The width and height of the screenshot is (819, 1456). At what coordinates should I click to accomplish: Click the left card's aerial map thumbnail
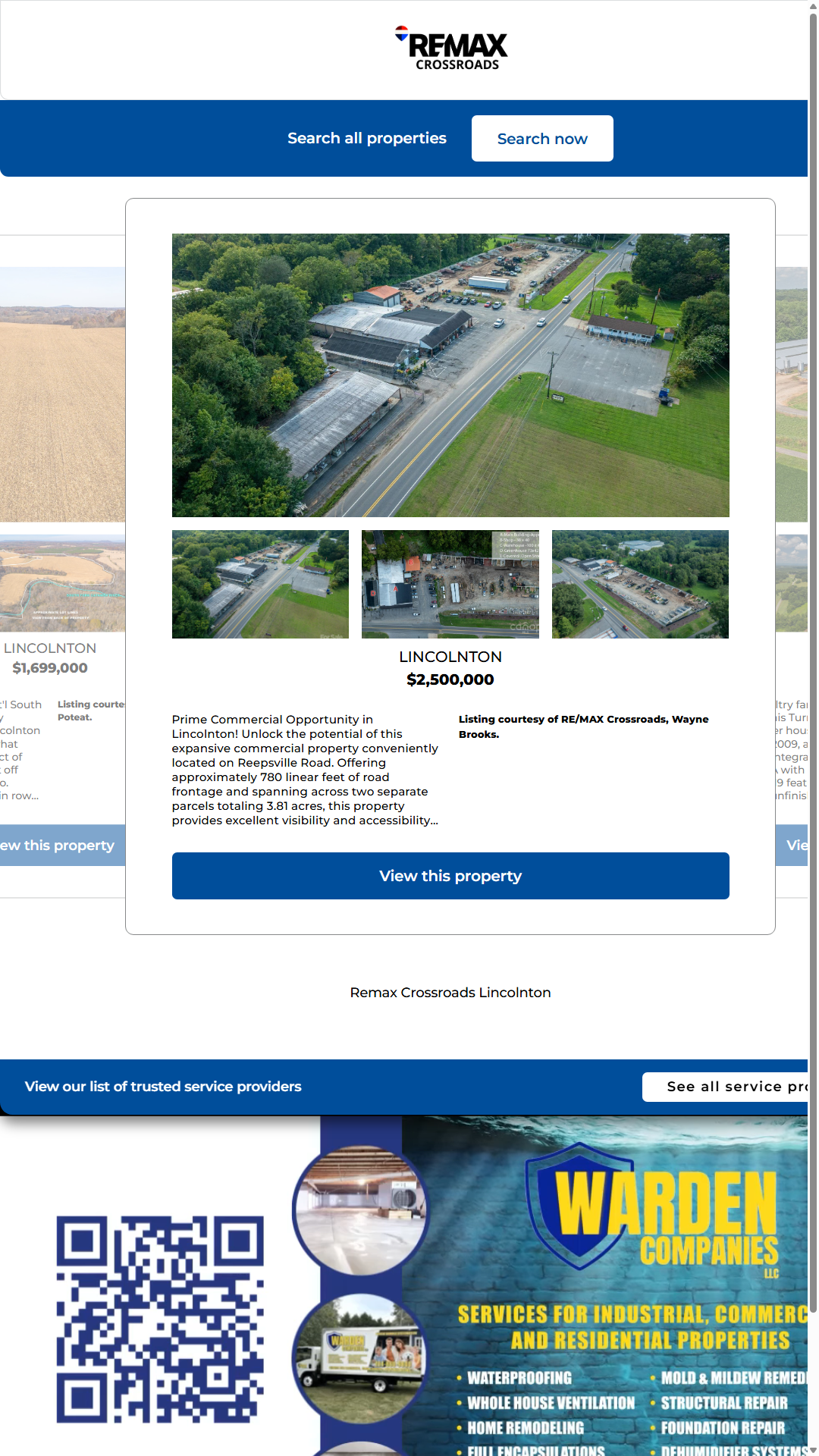[x=62, y=583]
